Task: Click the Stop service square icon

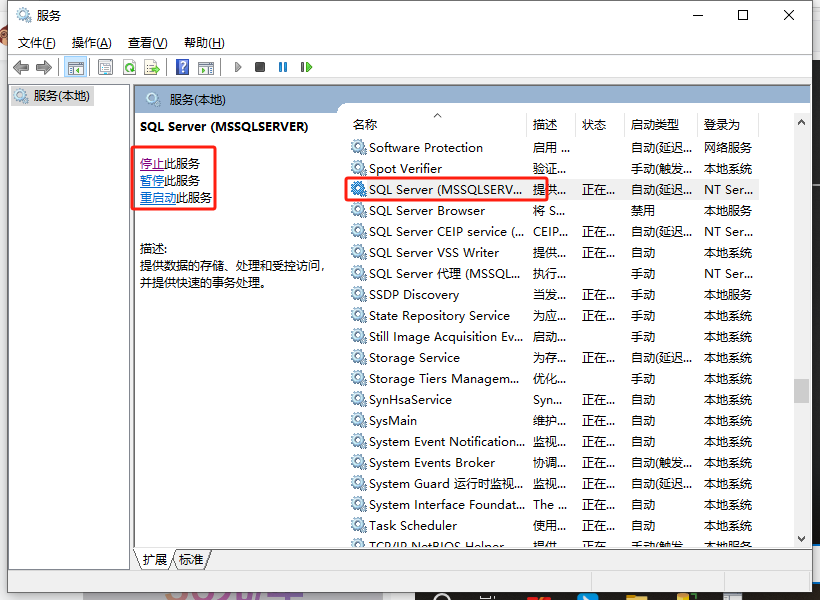Action: (x=260, y=67)
